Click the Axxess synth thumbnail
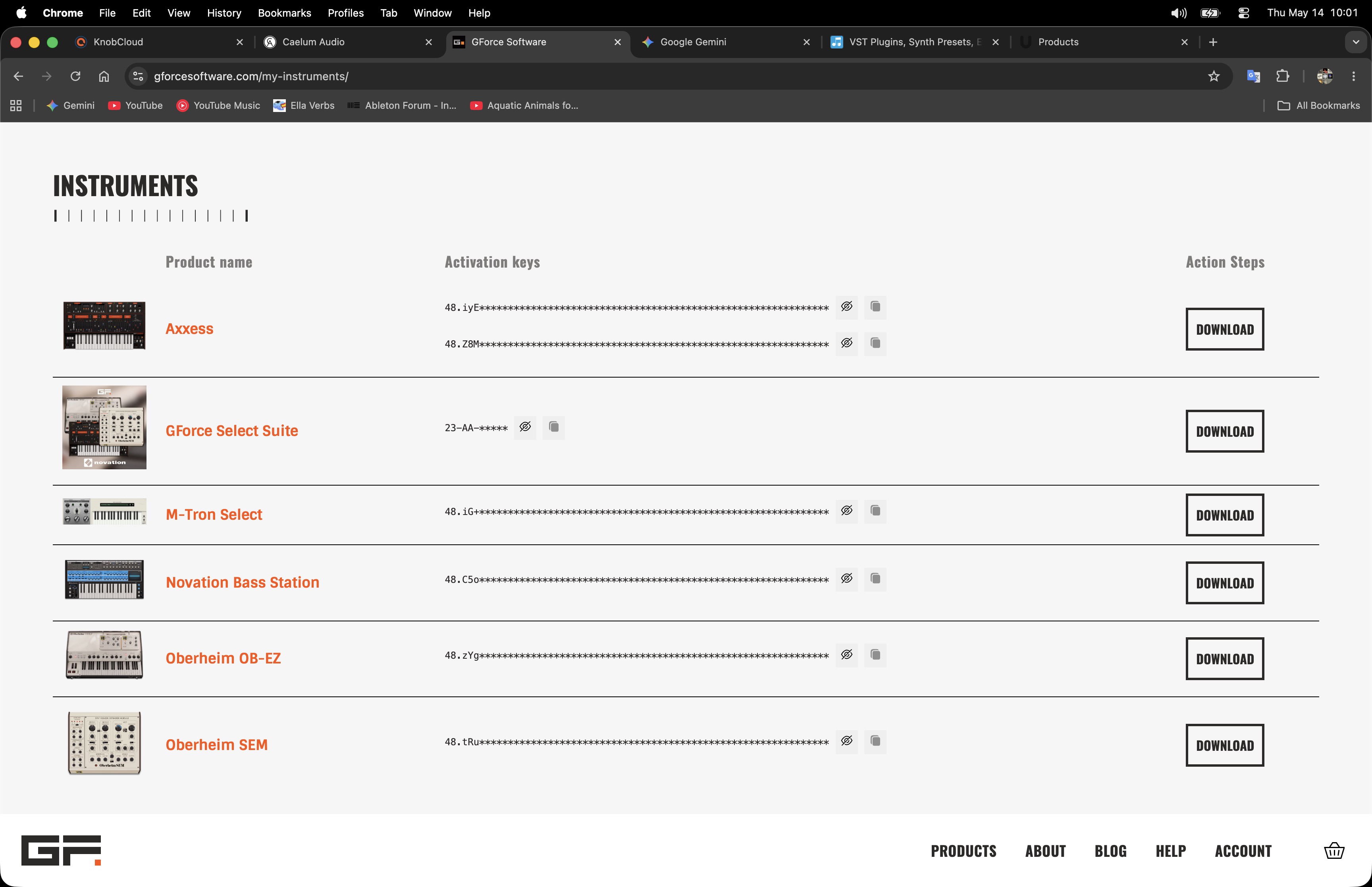 pyautogui.click(x=104, y=326)
